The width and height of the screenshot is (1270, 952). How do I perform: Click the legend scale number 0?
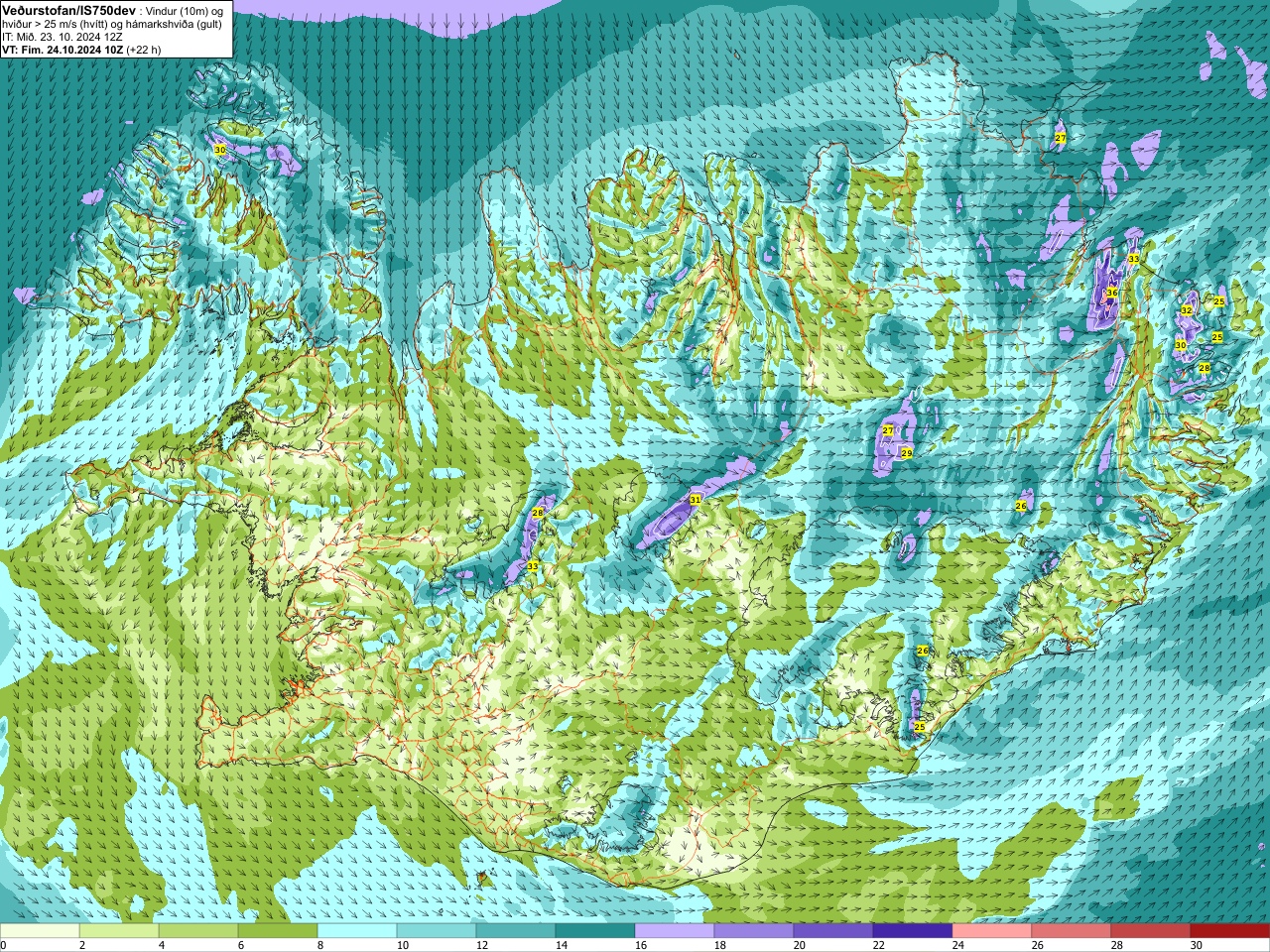tap(4, 946)
